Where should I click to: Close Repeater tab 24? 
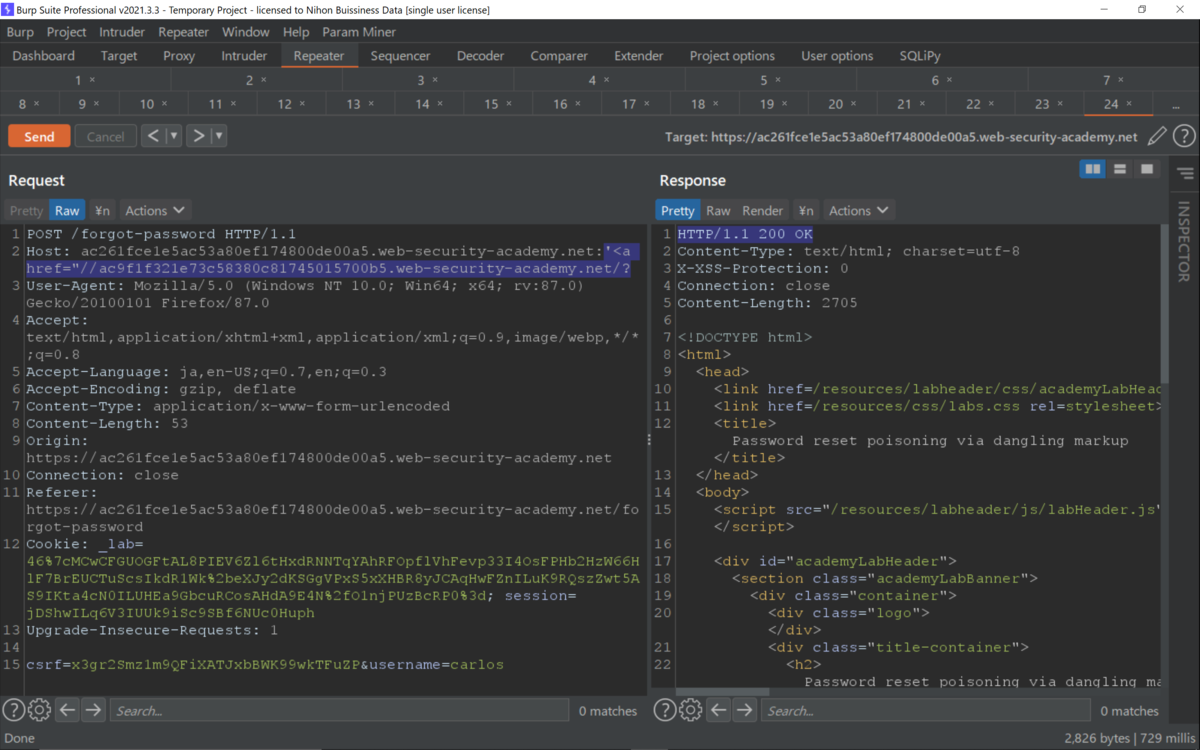pyautogui.click(x=1130, y=104)
